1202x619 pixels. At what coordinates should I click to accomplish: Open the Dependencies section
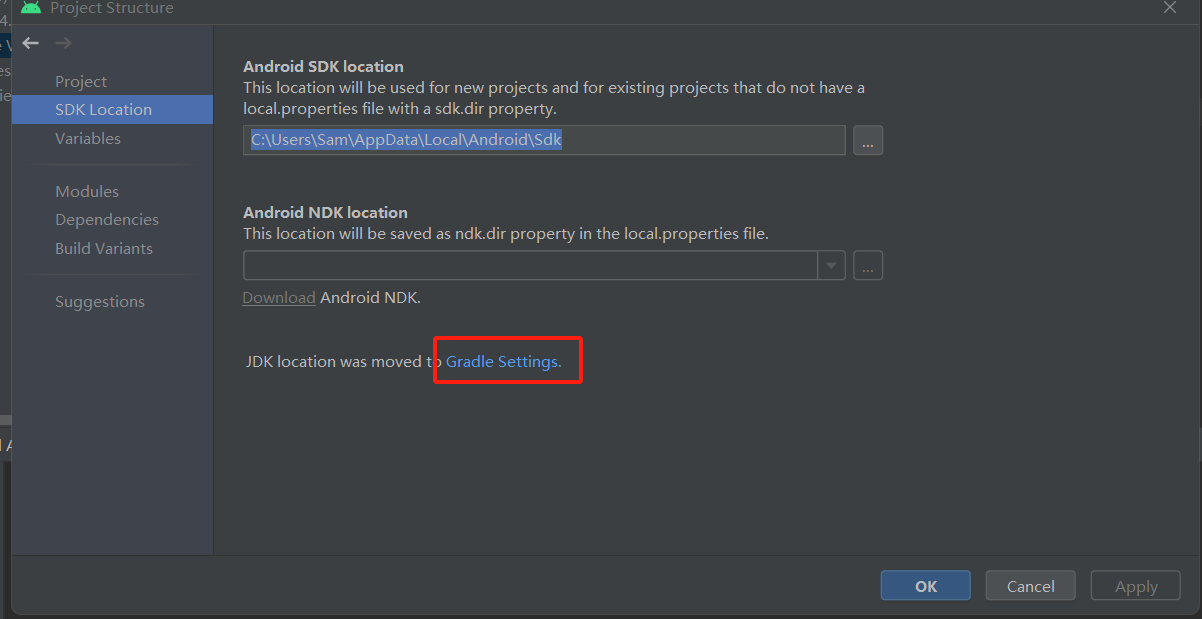(x=105, y=219)
